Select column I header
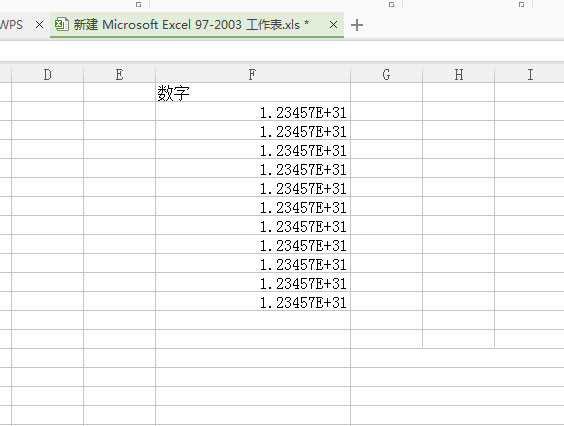Viewport: 564px width, 426px height. [529, 74]
